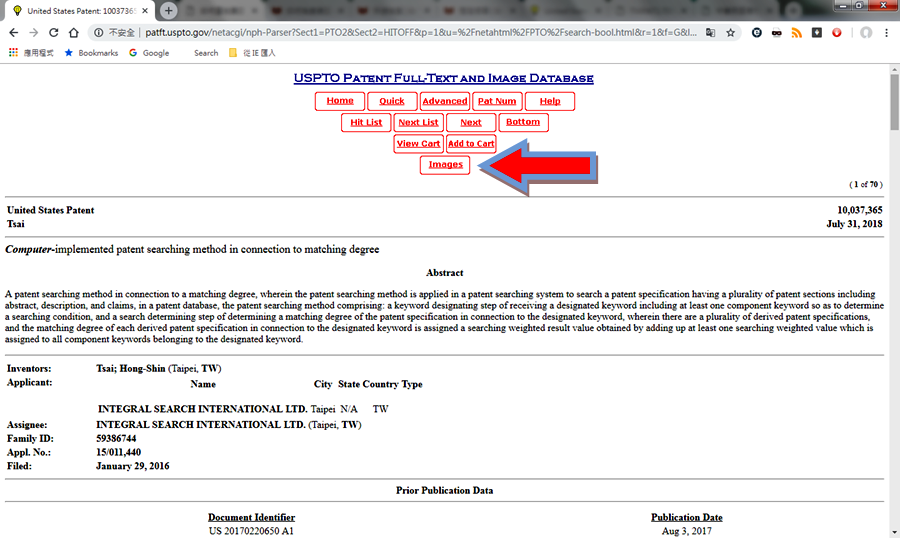This screenshot has width=900, height=538.
Task: Close the United States Patent tab
Action: 145,10
